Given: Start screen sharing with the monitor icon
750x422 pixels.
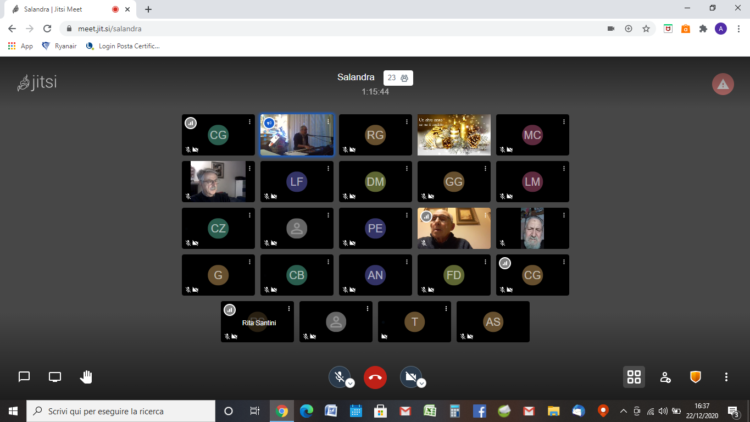Looking at the screenshot, I should [x=55, y=377].
